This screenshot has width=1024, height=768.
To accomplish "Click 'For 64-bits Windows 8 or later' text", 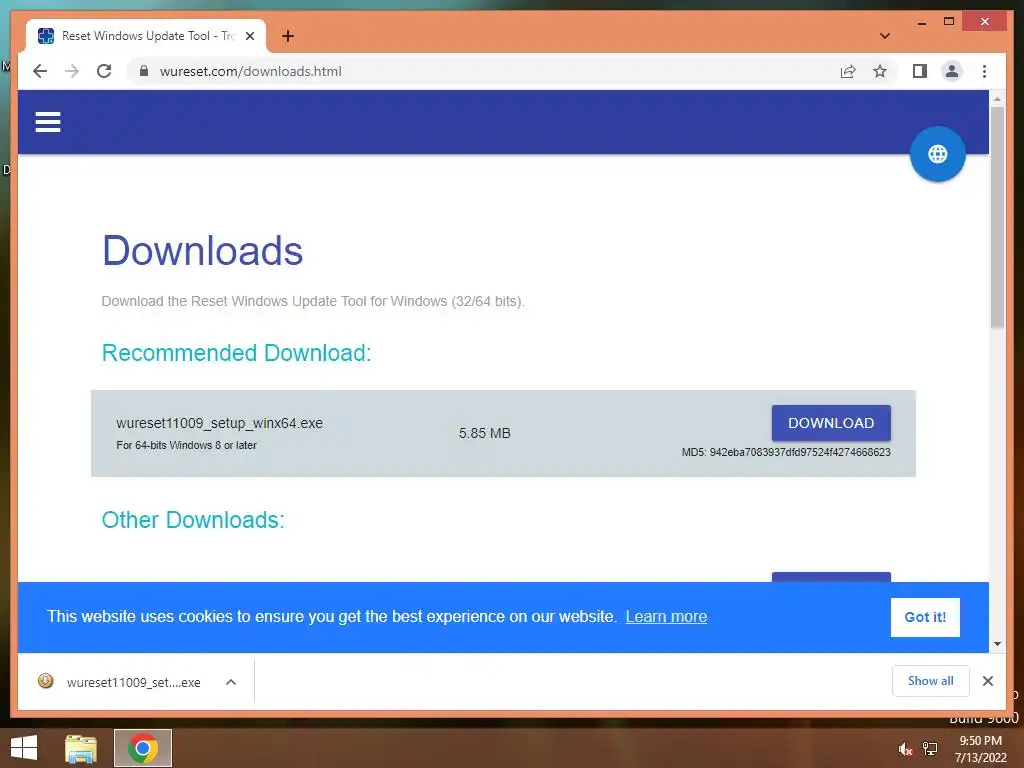I will 186,445.
